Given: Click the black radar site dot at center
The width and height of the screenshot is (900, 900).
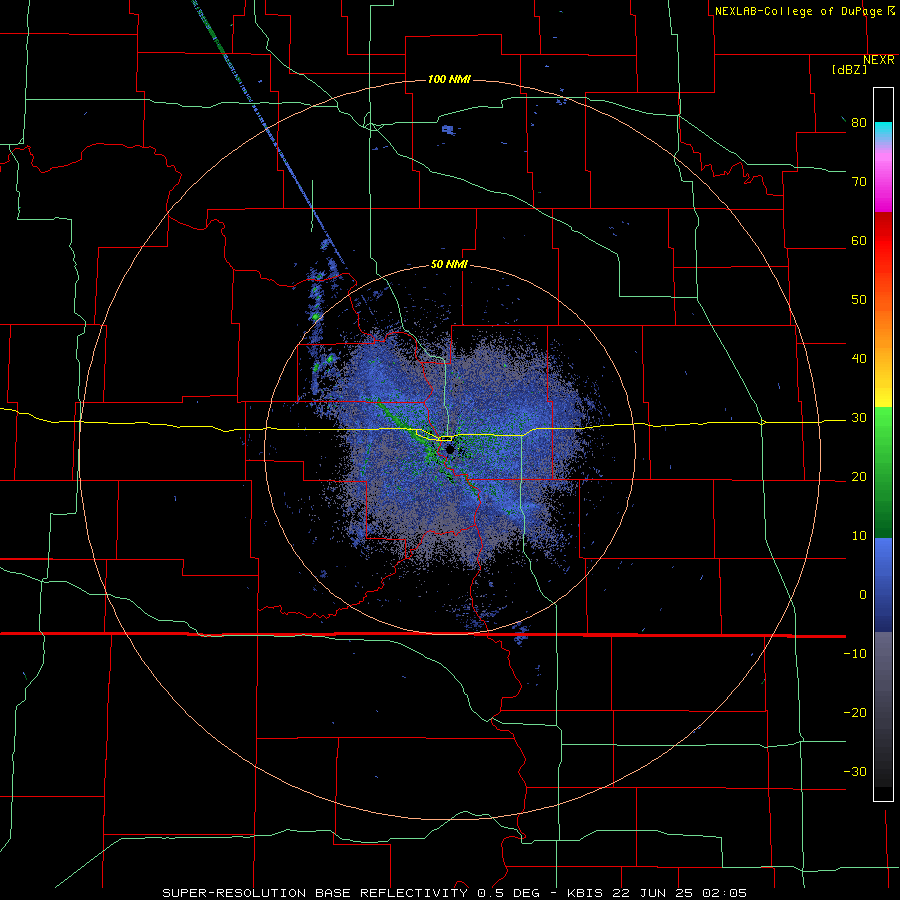Looking at the screenshot, I should tap(450, 449).
